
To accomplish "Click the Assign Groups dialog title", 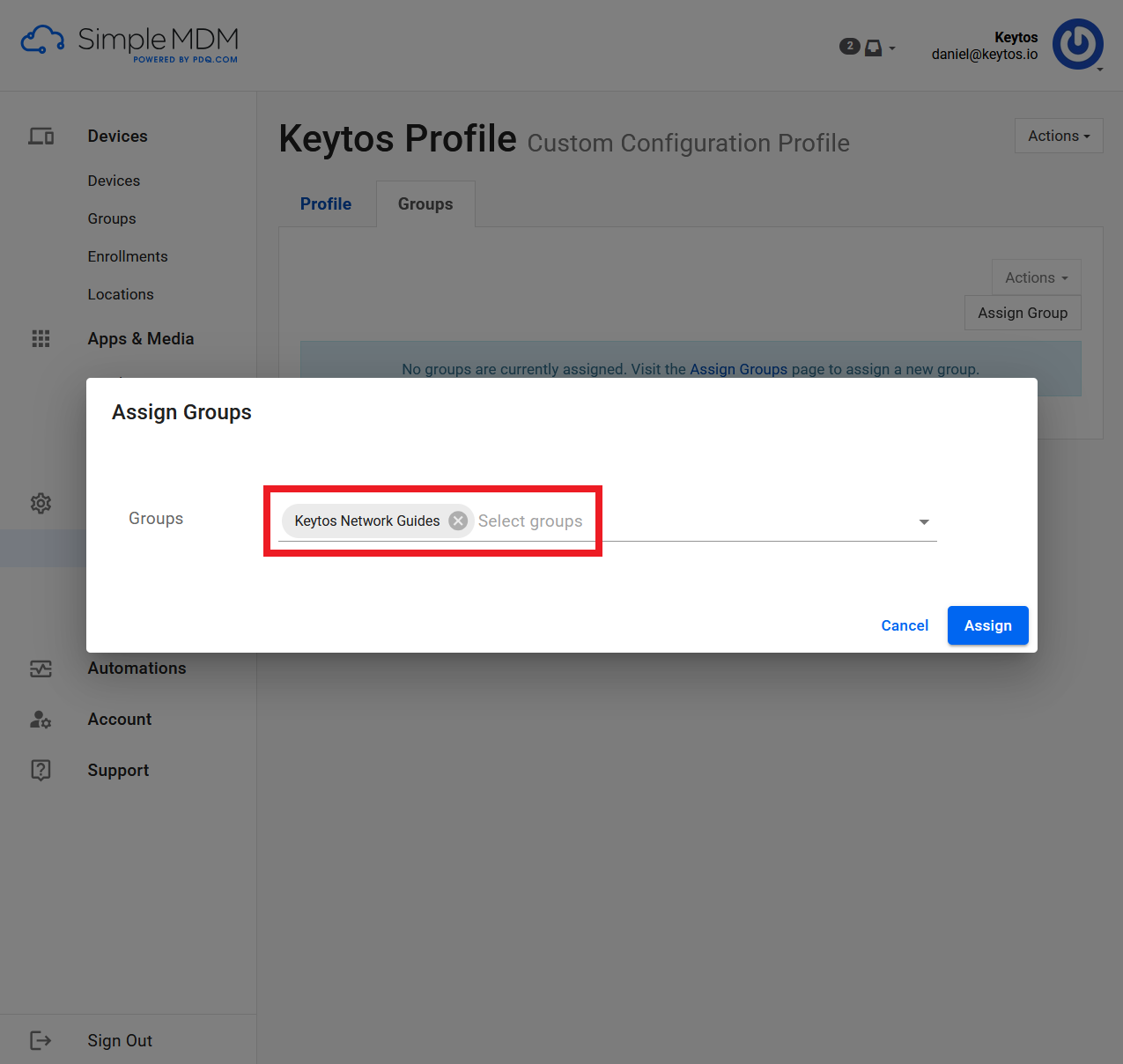I will pos(181,412).
